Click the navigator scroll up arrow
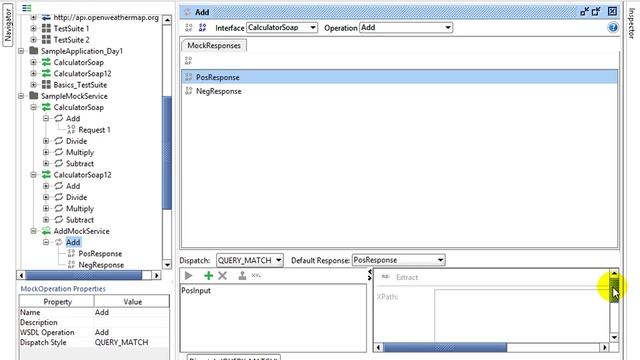Screen dimensions: 640x360 click(167, 20)
